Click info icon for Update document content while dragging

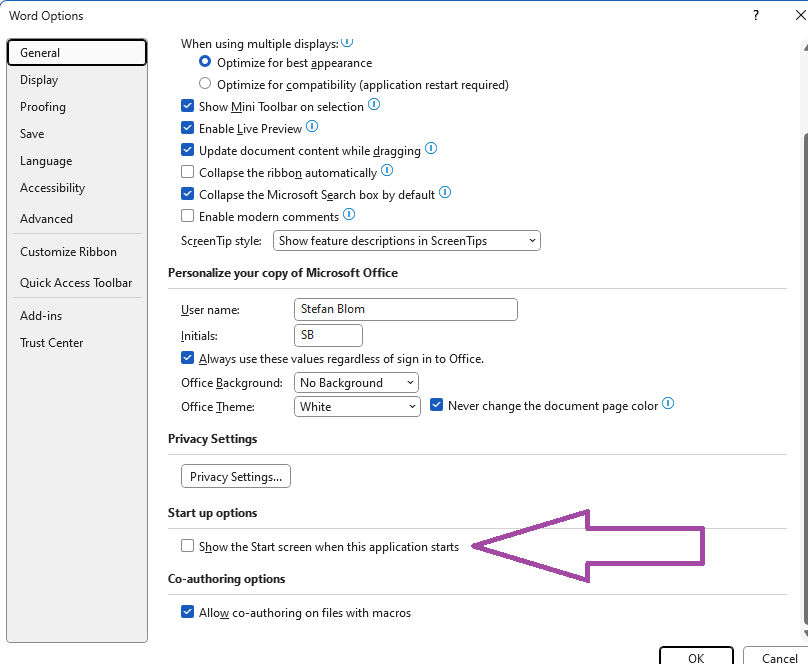pos(431,148)
